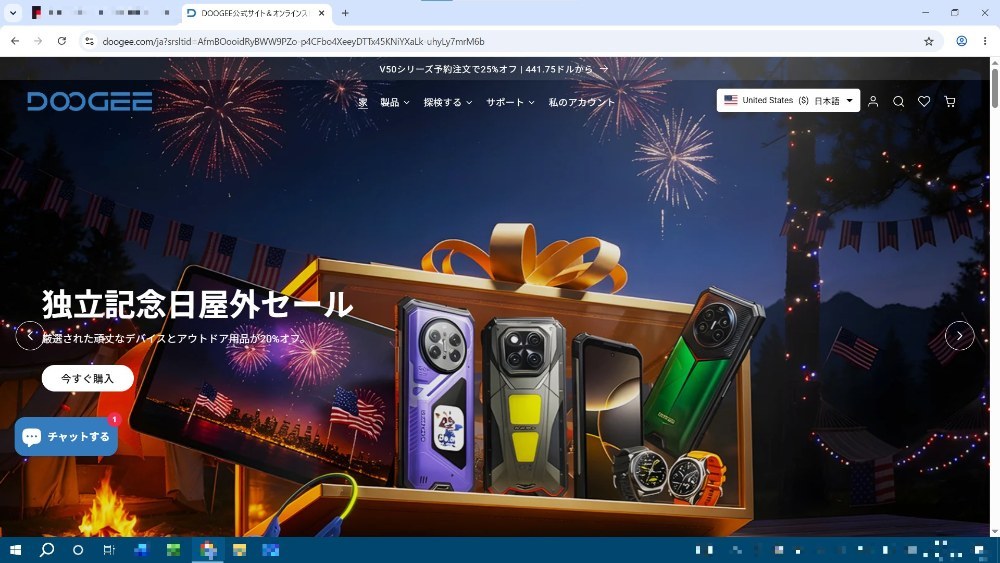Image resolution: width=1000 pixels, height=563 pixels.
Task: Expand the 製品 menu dropdown
Action: click(x=395, y=102)
